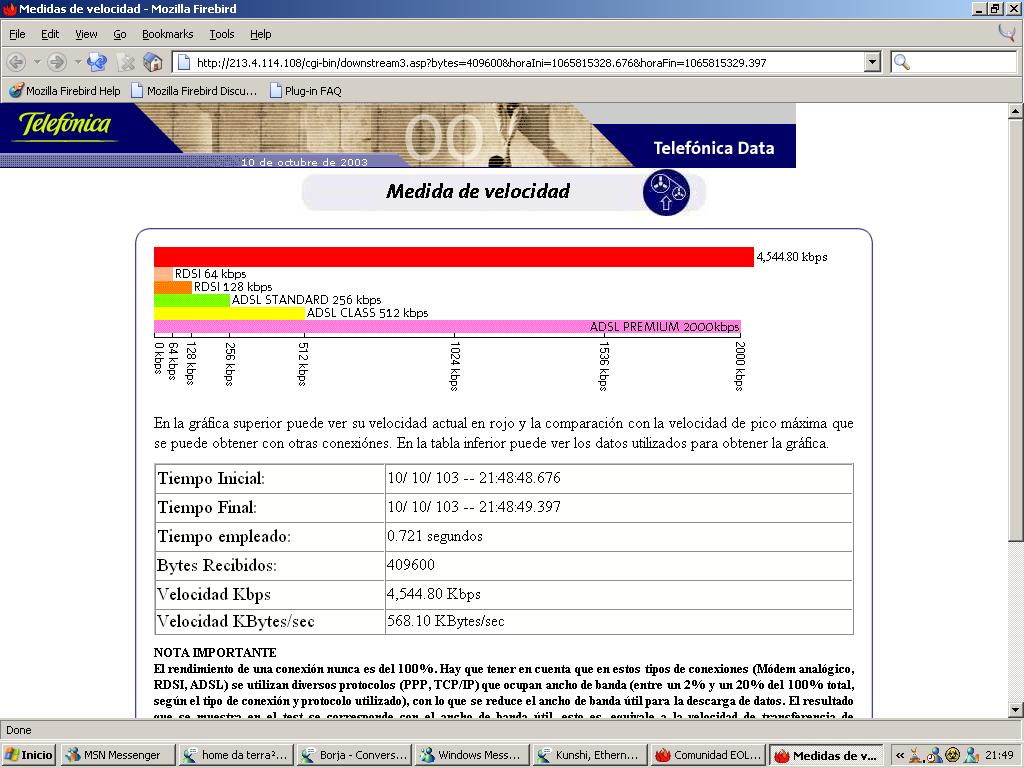Click the 10 de octubre de 2003 date
This screenshot has width=1024, height=768.
(x=304, y=162)
